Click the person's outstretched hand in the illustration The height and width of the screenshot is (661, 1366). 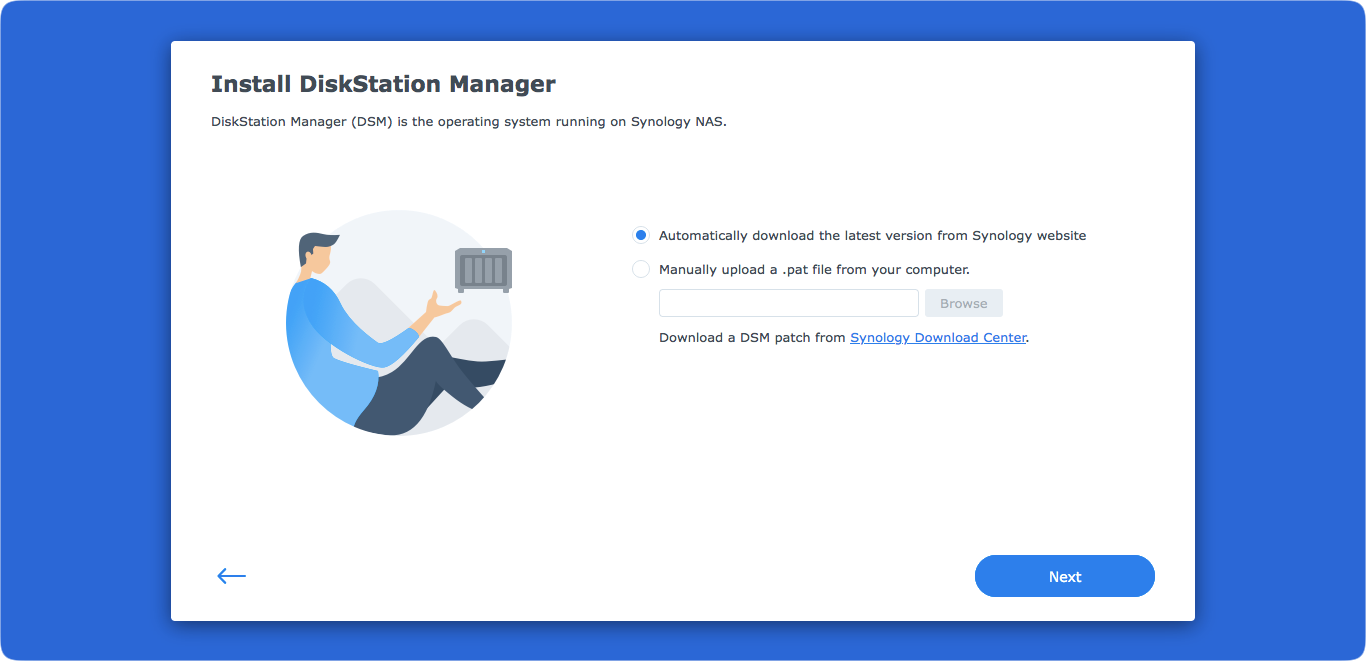pos(441,305)
